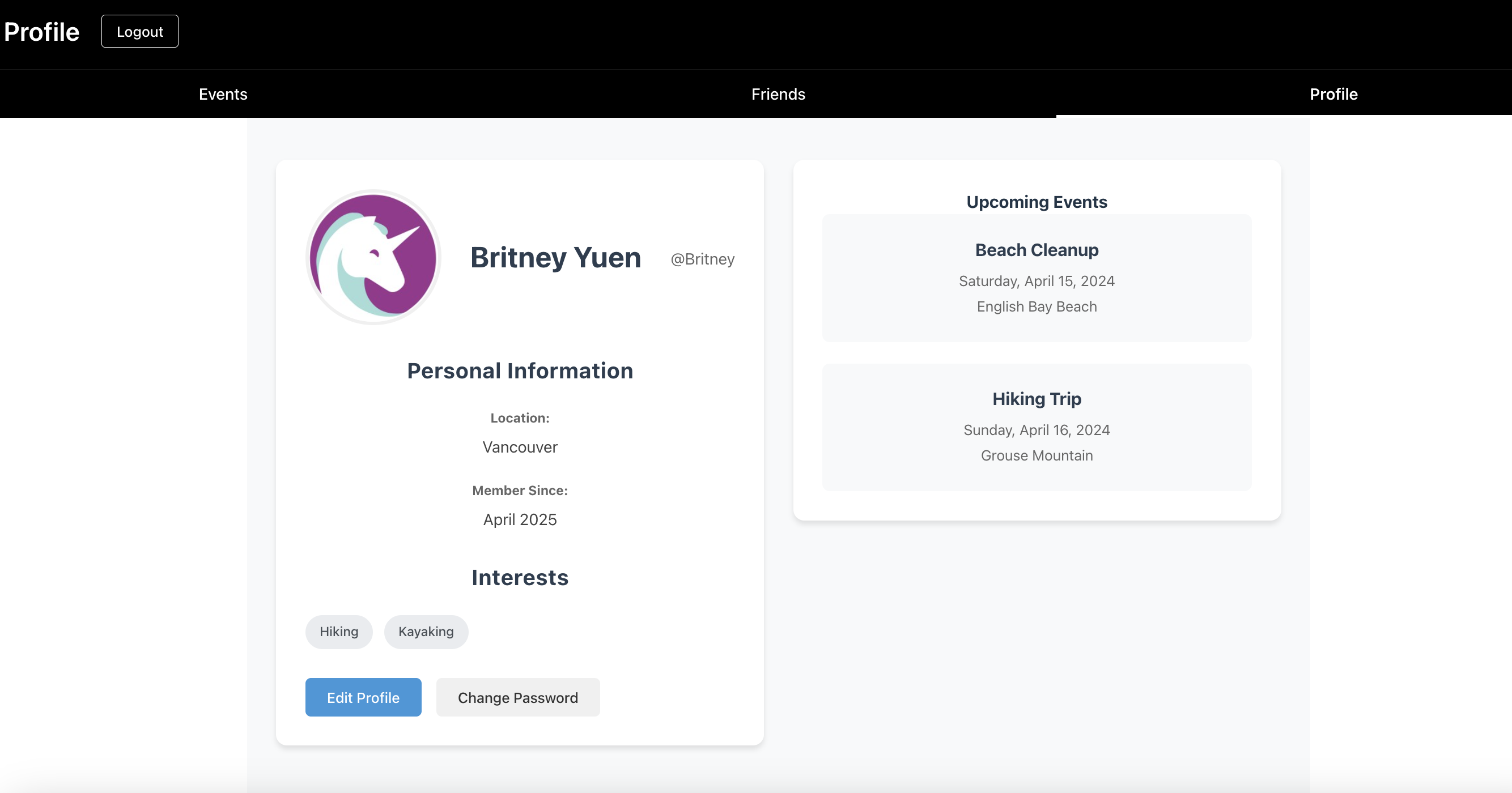1512x793 pixels.
Task: Click the @Britney username handle
Action: pyautogui.click(x=702, y=259)
